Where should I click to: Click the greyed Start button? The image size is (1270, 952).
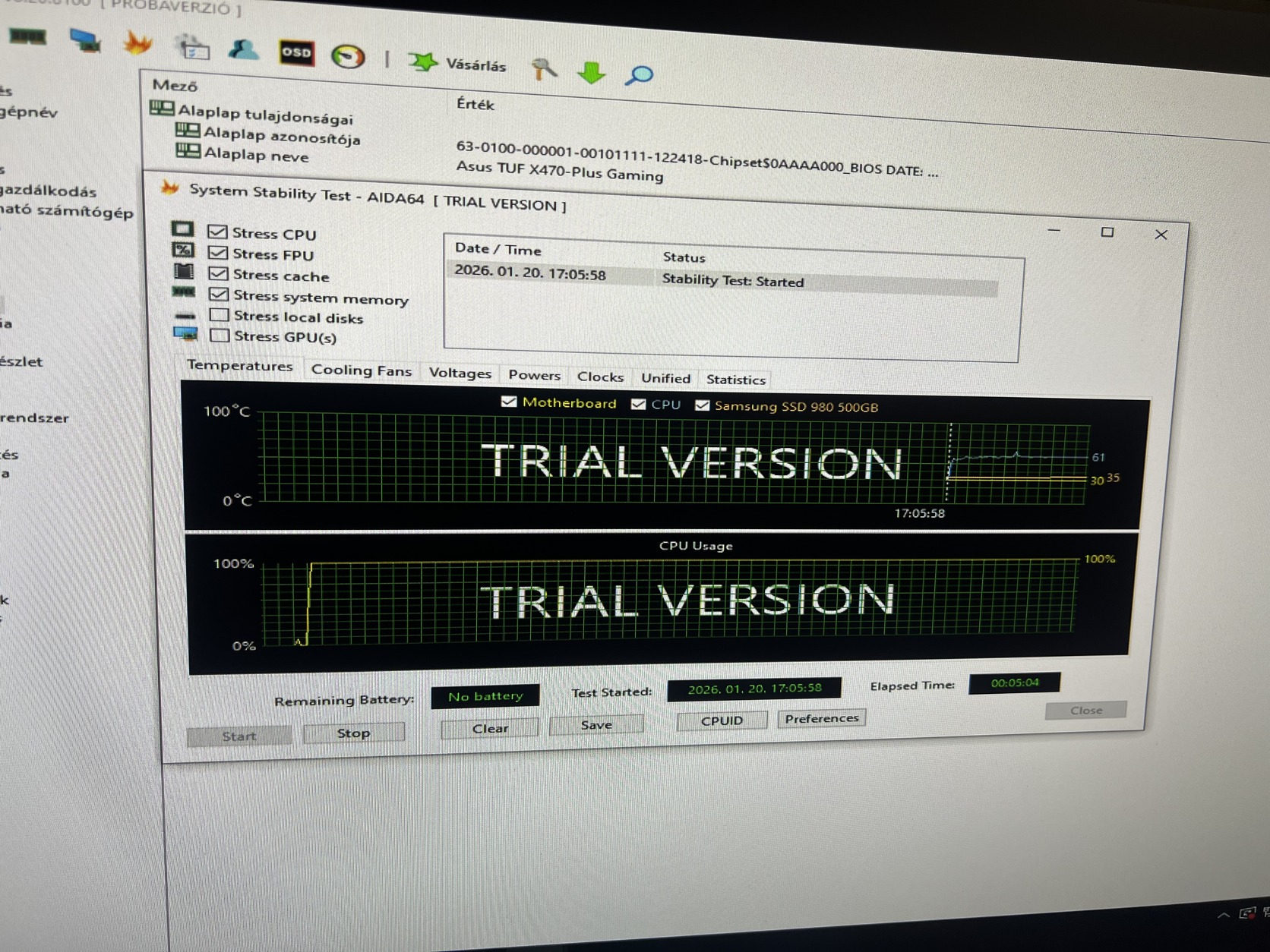tap(239, 736)
